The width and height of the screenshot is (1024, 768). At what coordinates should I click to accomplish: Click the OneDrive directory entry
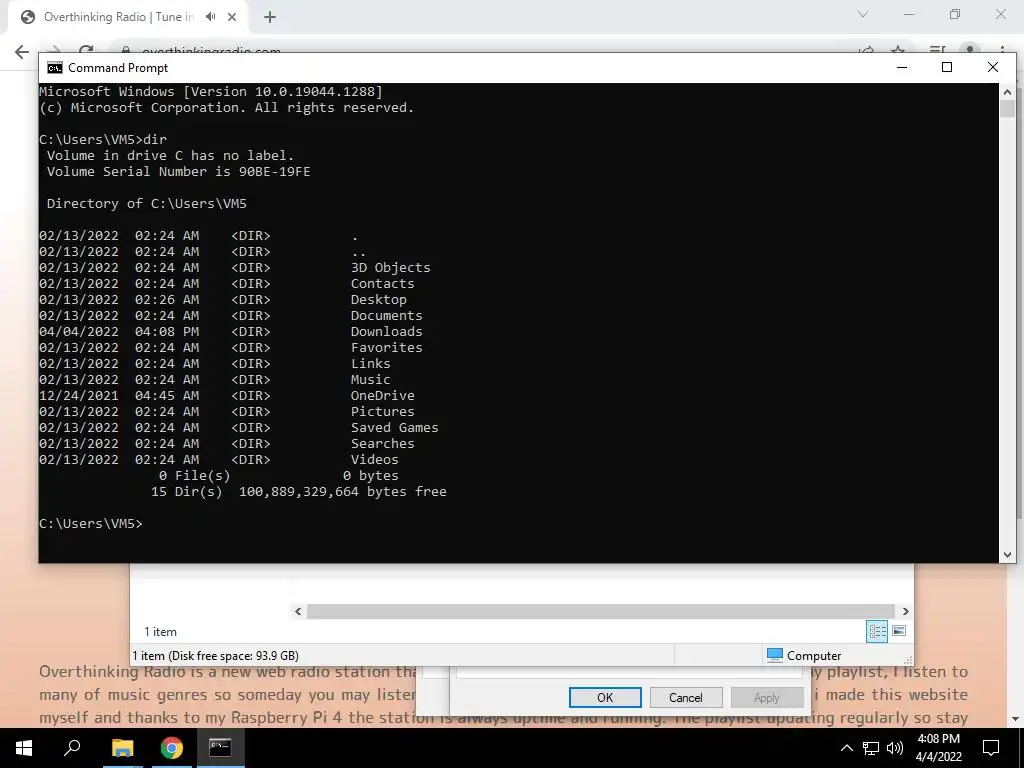[x=383, y=396]
